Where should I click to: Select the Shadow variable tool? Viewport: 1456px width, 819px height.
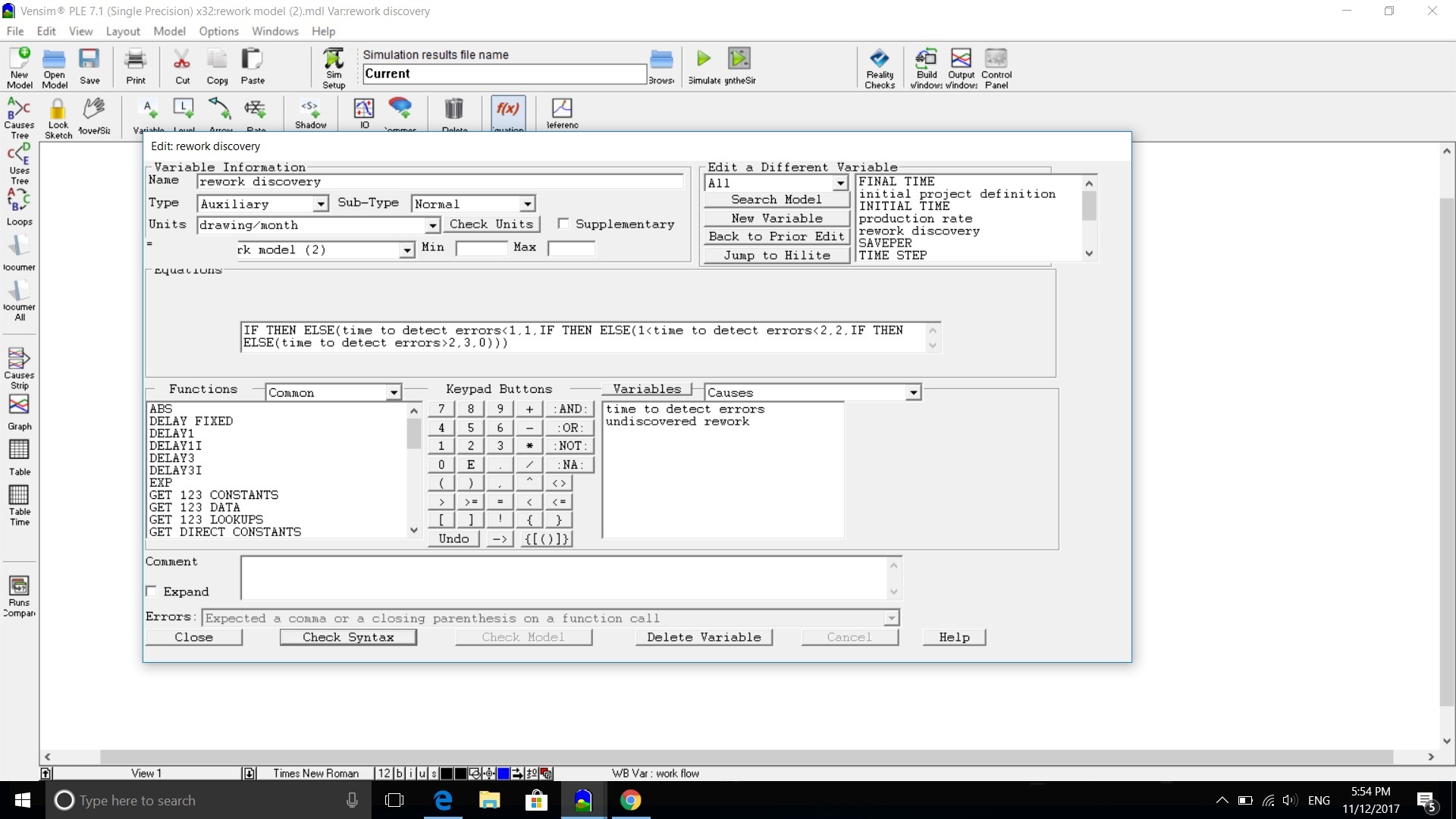pyautogui.click(x=310, y=114)
